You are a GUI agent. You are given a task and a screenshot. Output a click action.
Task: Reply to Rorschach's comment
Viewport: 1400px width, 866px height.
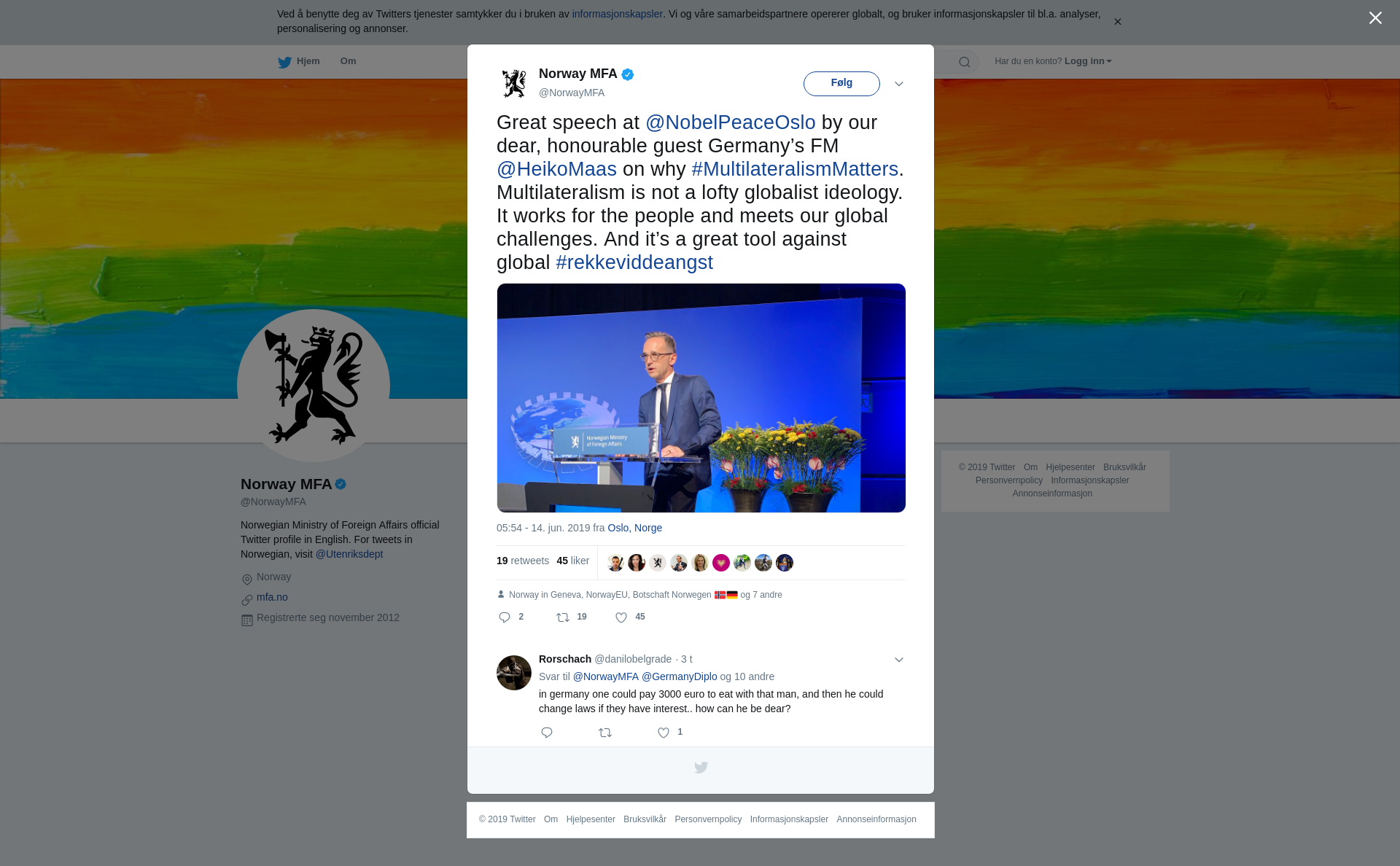tap(547, 733)
